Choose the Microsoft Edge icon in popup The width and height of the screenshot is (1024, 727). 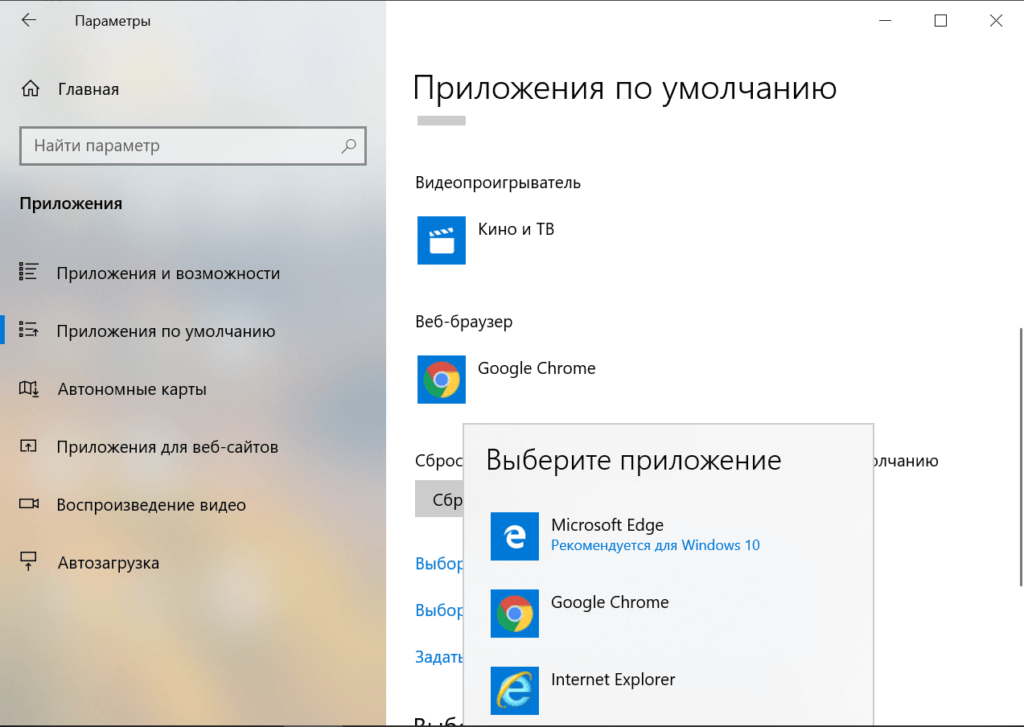tap(515, 536)
